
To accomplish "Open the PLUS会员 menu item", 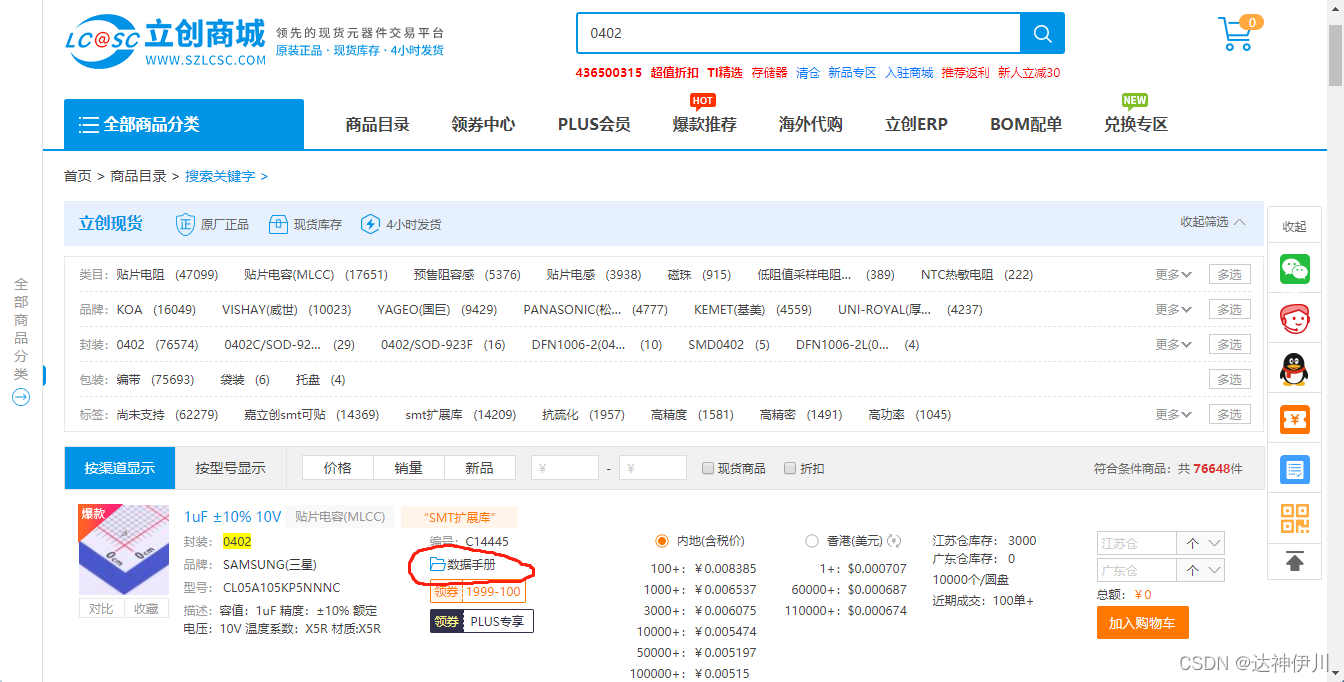I will click(x=594, y=124).
